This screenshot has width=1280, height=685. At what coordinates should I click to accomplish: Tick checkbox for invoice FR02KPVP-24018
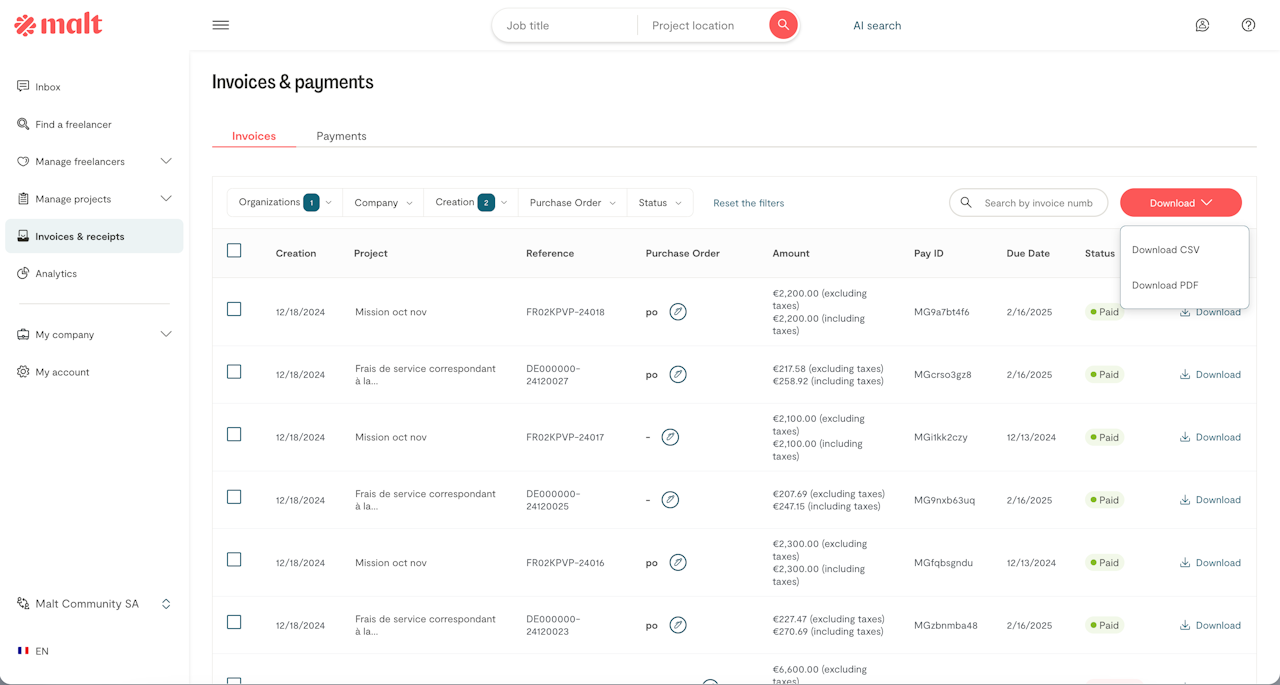point(234,310)
